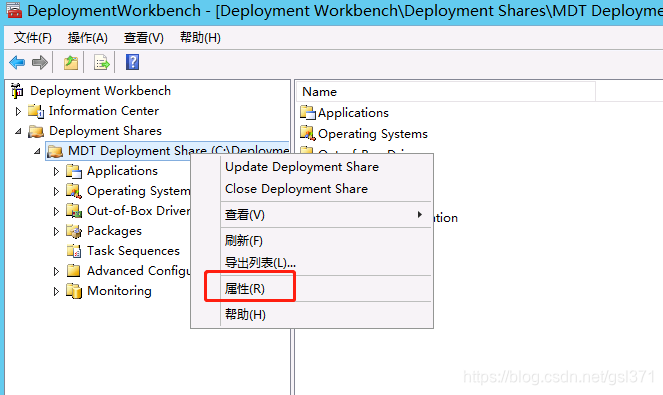Expand the Information Center tree node
Image resolution: width=663 pixels, height=395 pixels.
18,111
